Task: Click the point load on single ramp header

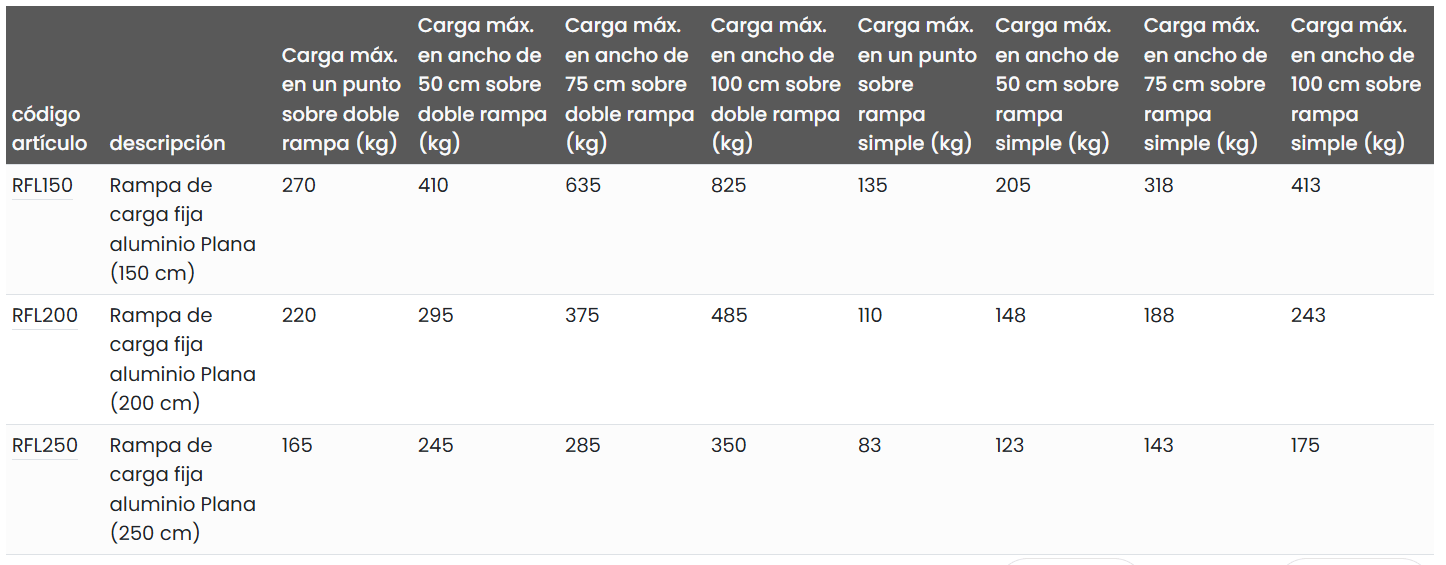Action: pyautogui.click(x=916, y=85)
